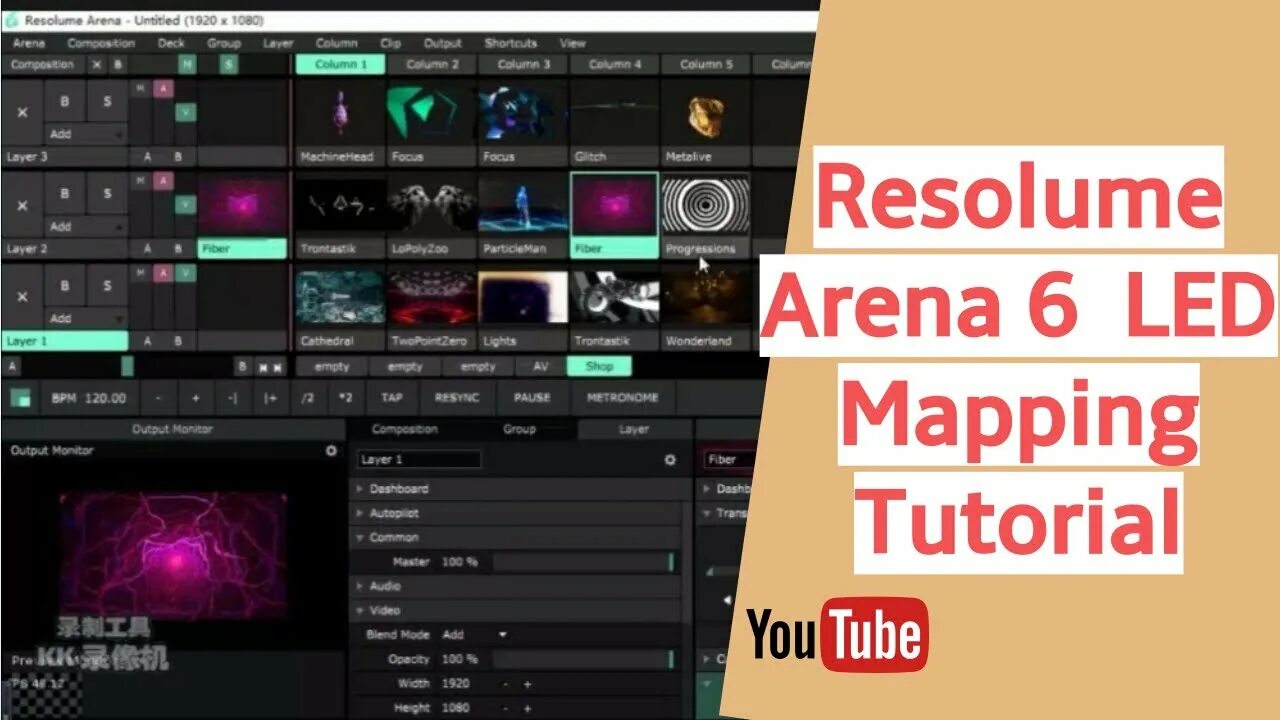
Task: Toggle Solo S on Layer 2
Action: (107, 193)
